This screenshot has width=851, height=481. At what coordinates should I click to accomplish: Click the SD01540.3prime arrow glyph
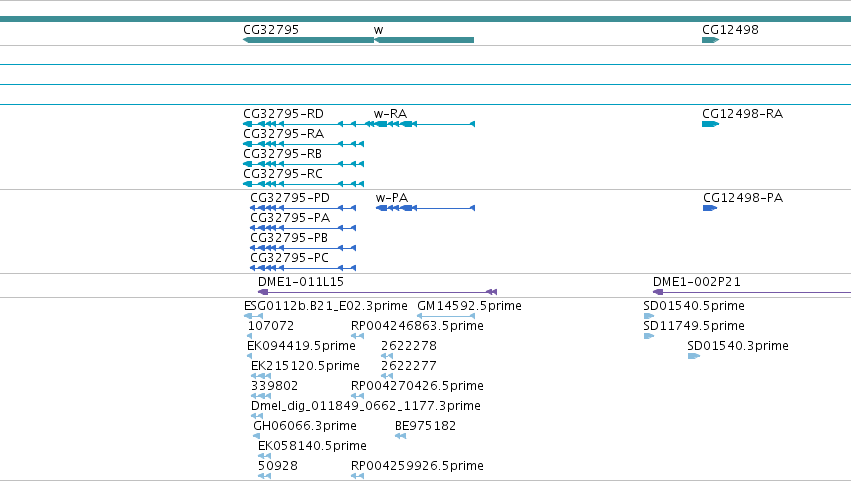pos(694,356)
